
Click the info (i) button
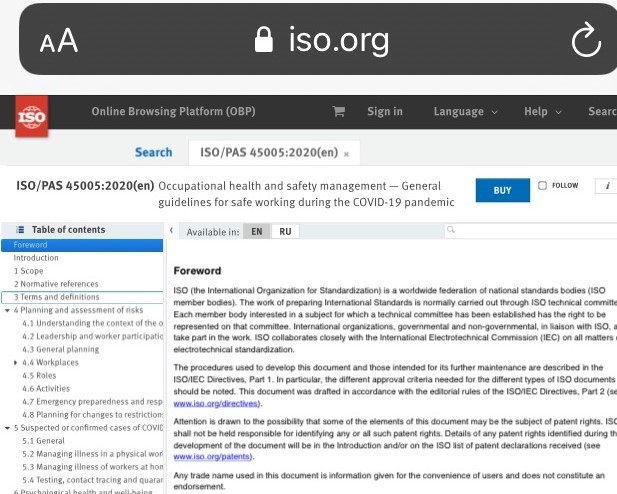click(x=607, y=186)
